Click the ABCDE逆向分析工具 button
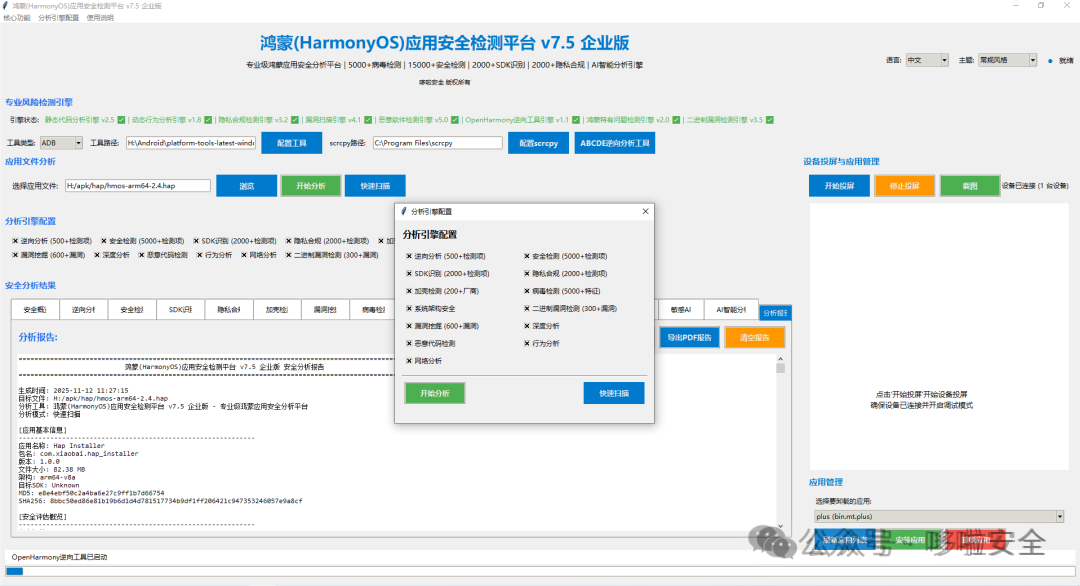1080x586 pixels. point(614,143)
